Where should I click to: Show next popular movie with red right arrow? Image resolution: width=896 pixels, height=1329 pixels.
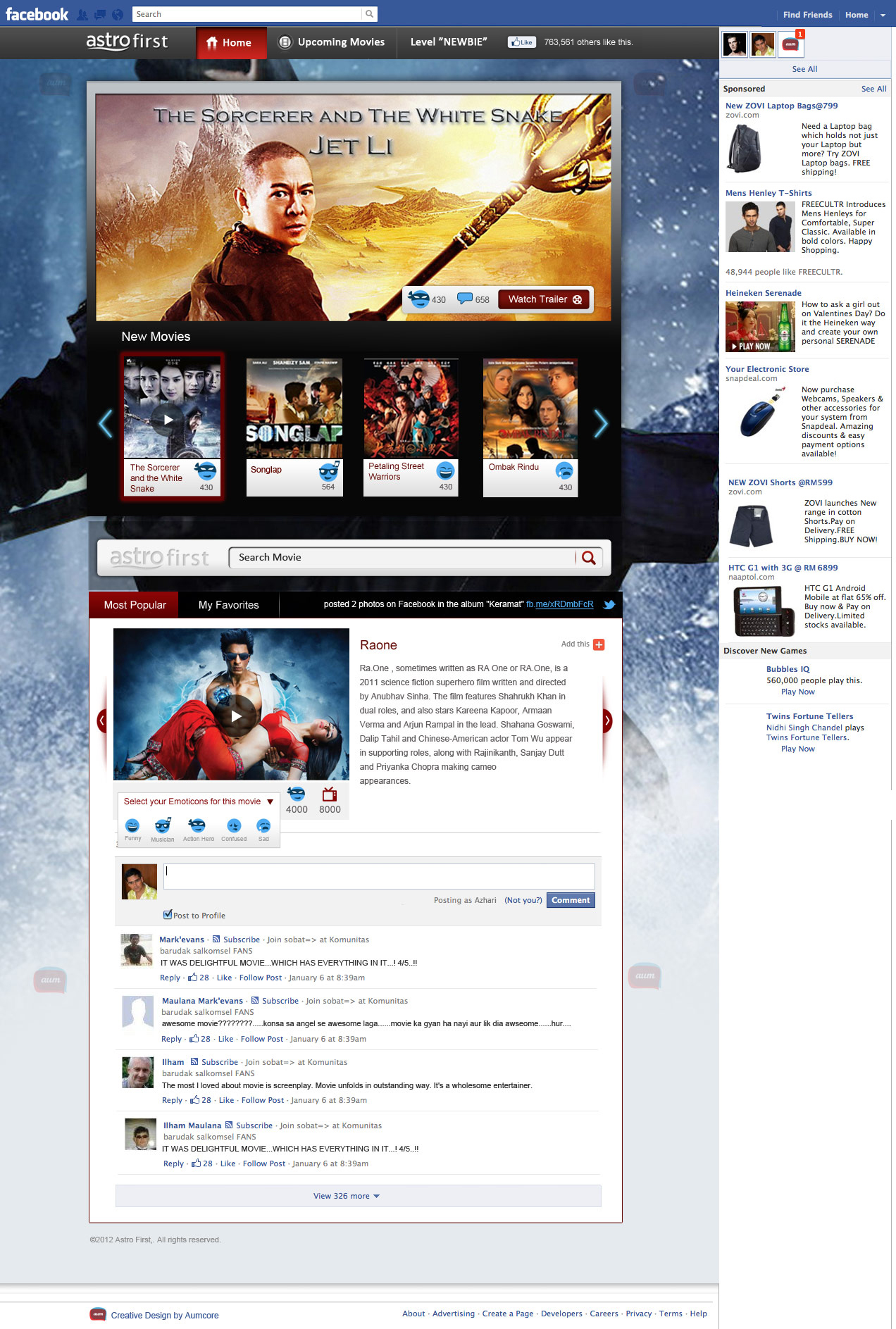point(607,720)
